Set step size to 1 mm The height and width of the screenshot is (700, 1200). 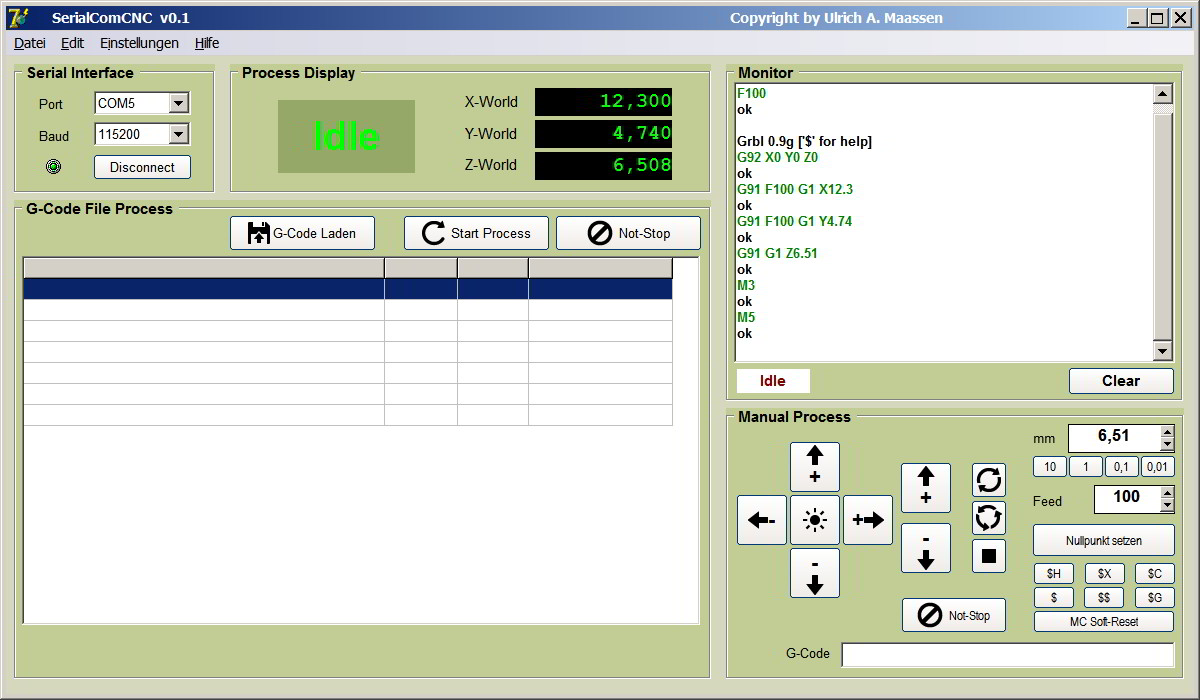coord(1086,467)
